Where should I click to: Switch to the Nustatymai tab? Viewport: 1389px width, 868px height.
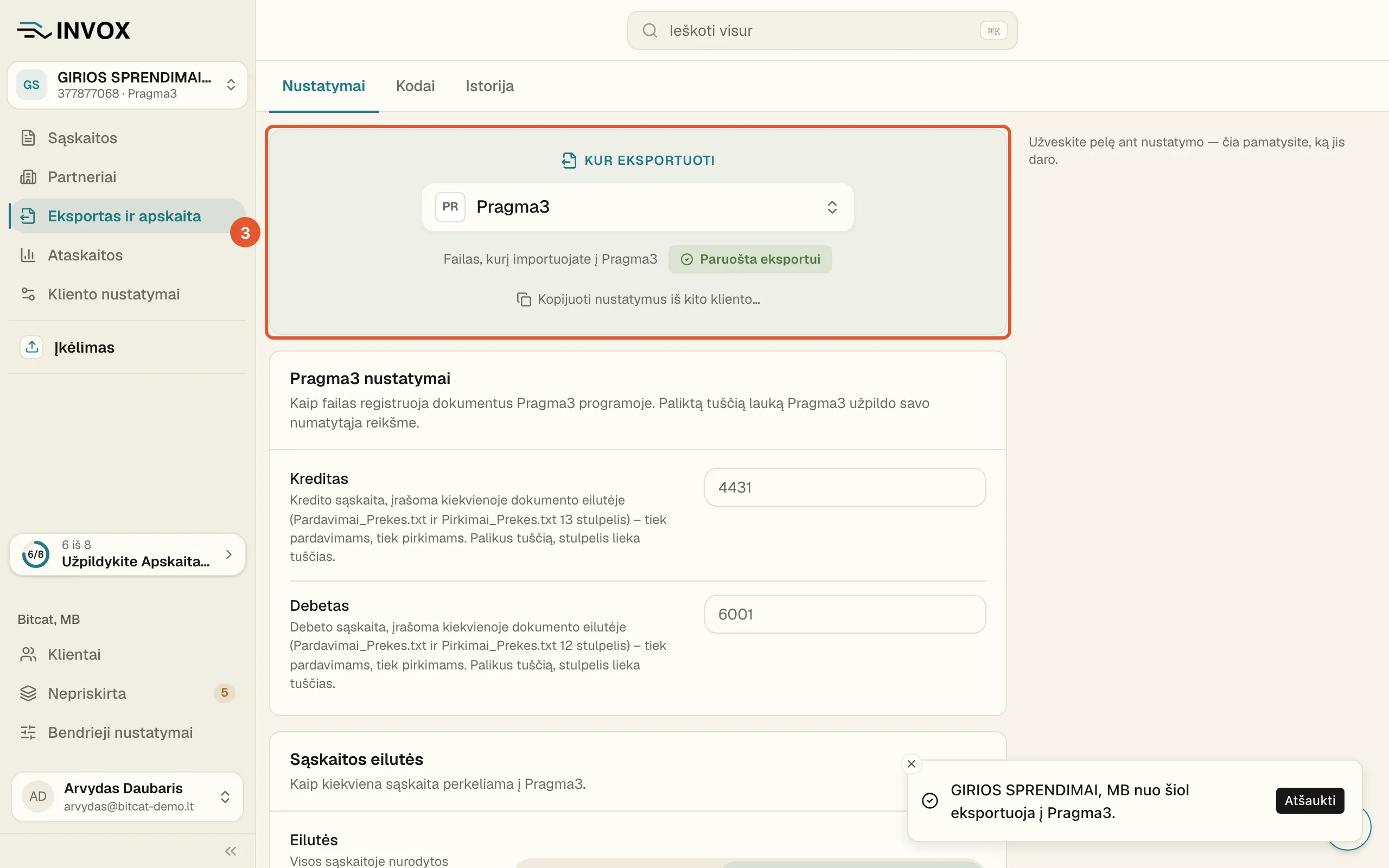(324, 86)
